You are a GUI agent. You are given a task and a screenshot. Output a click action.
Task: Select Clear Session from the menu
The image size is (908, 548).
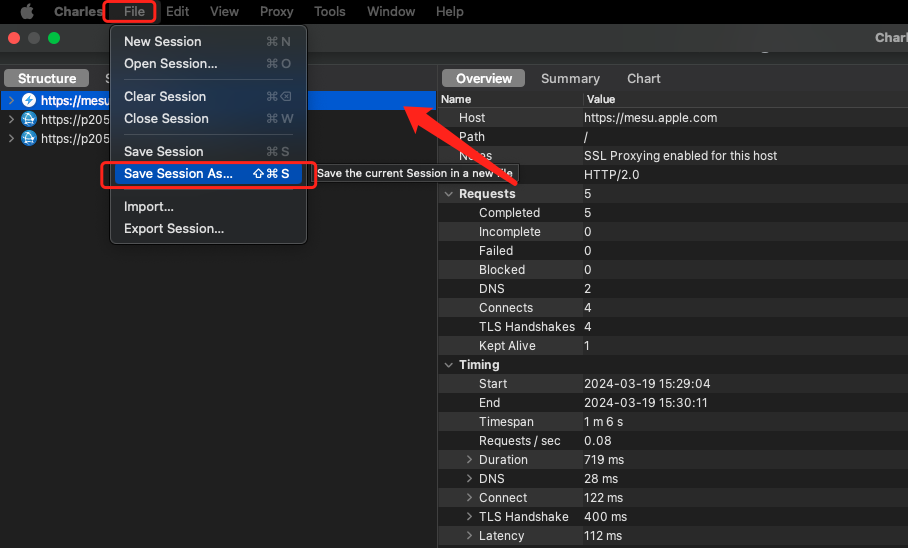[164, 97]
